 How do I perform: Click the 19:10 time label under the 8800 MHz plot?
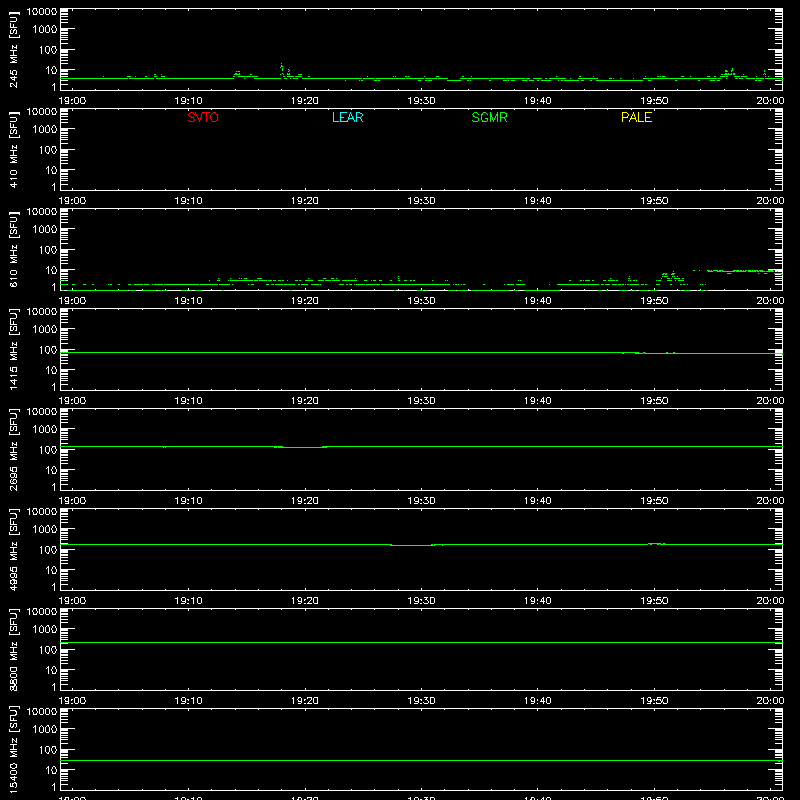188,701
